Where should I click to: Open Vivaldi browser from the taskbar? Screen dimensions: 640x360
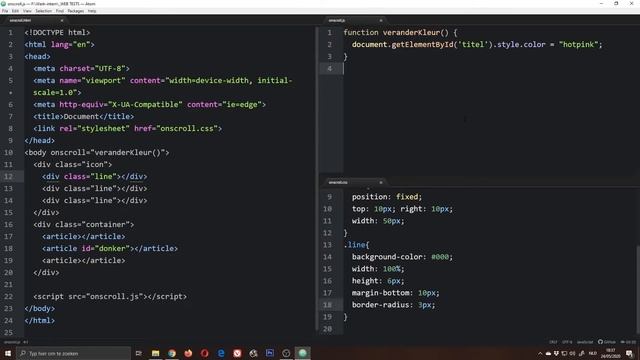[237, 353]
